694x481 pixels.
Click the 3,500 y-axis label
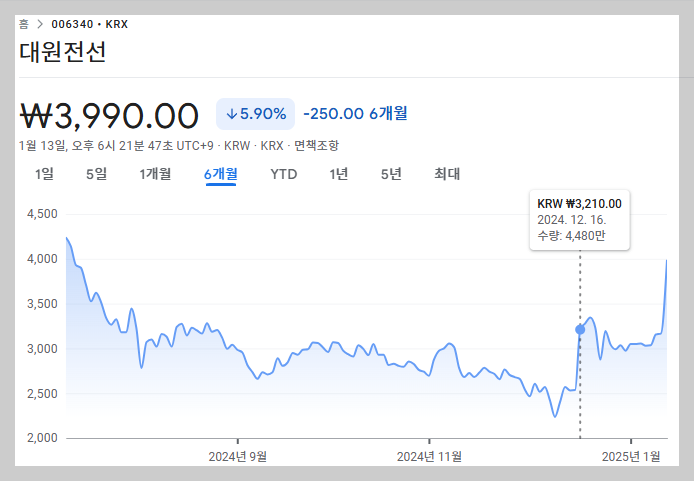[42, 304]
